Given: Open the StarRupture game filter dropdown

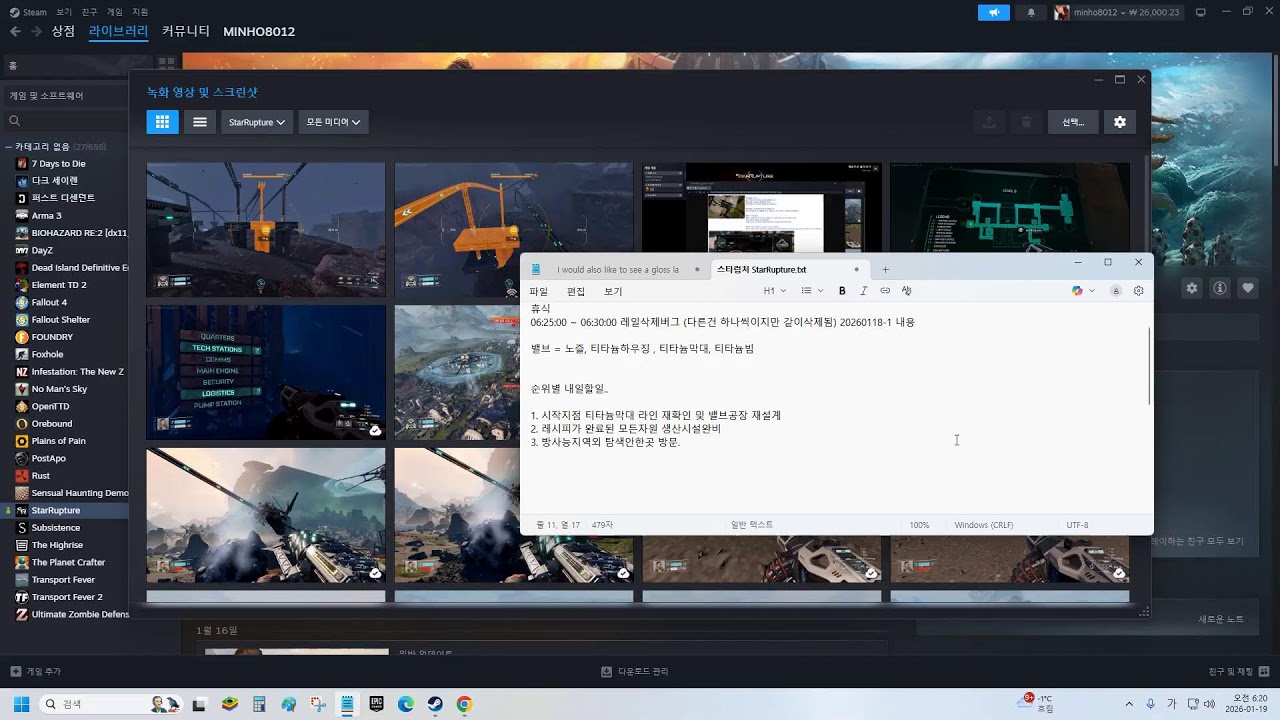Looking at the screenshot, I should point(257,122).
